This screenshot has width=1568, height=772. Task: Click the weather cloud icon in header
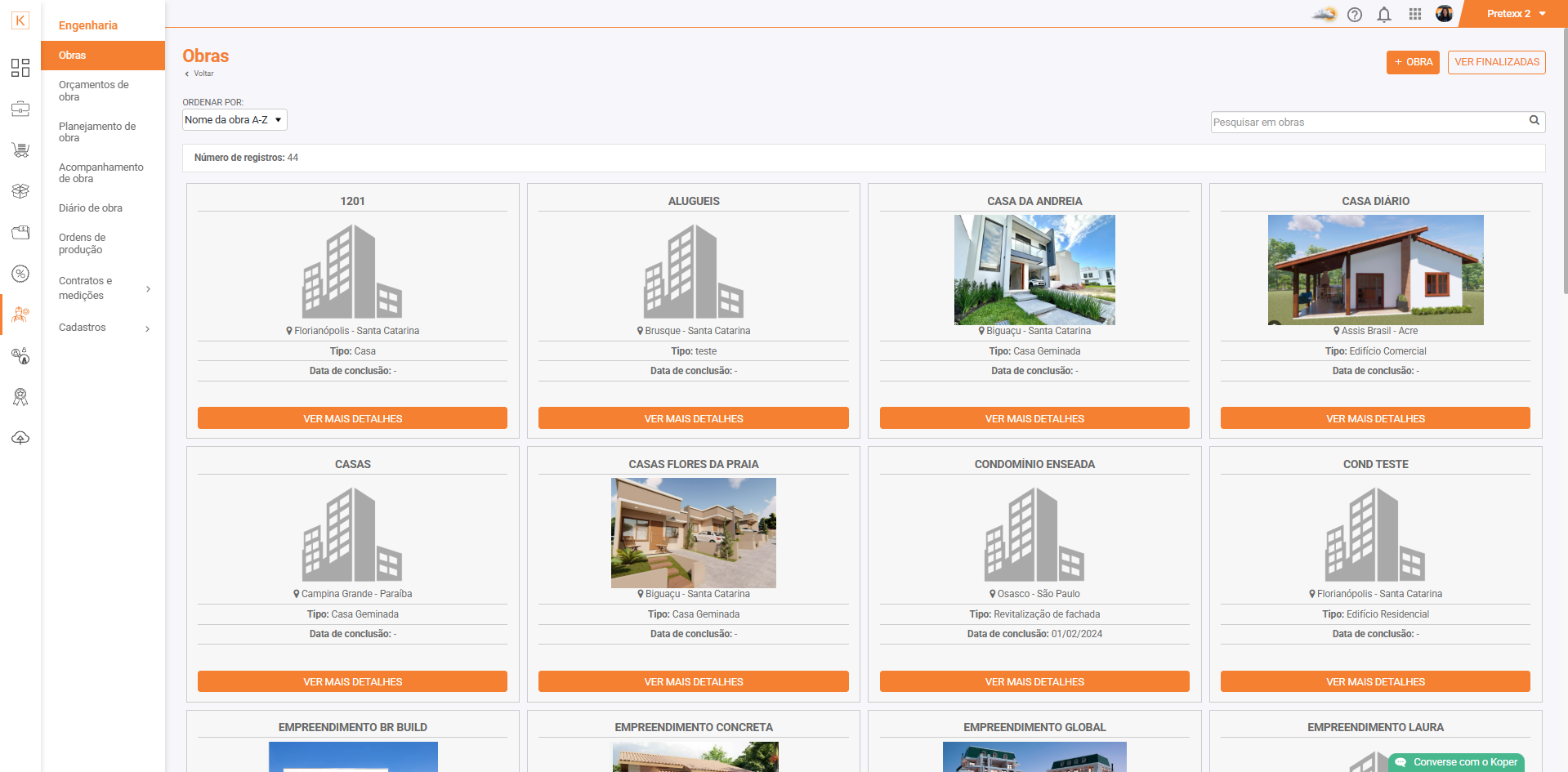click(1324, 14)
